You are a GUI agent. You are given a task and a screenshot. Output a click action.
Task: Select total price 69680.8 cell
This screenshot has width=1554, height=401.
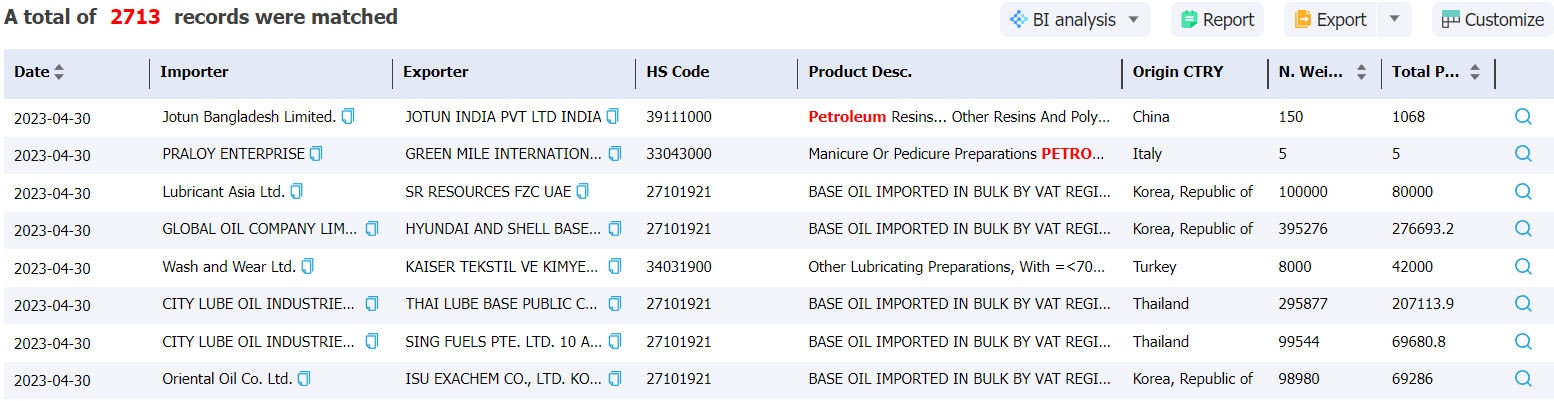[x=1419, y=342]
